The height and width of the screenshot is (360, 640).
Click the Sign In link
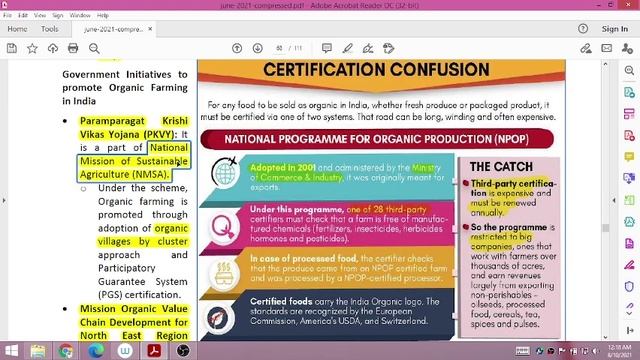coord(615,29)
